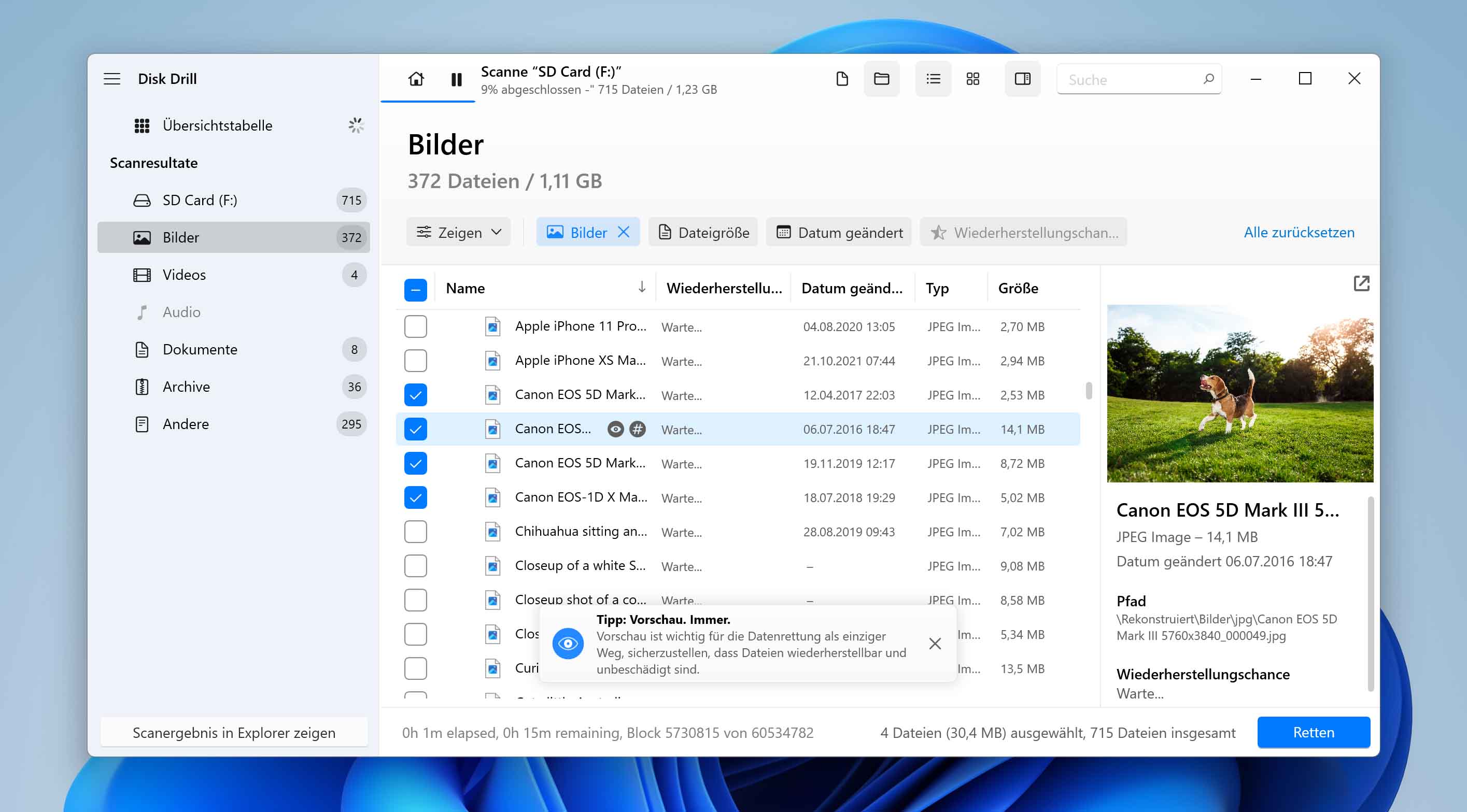
Task: Click Scanergebnis in Explorer zeigen button
Action: click(x=233, y=732)
